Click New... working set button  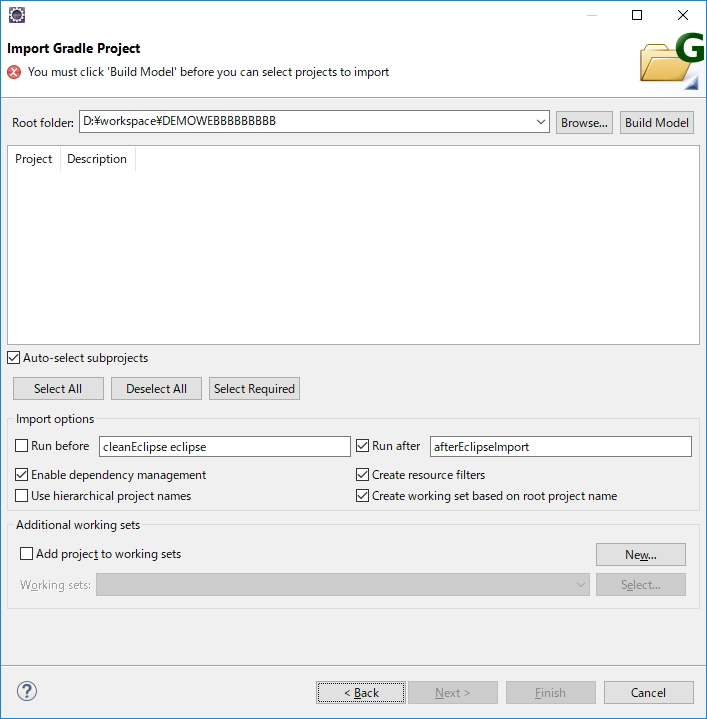click(x=641, y=555)
